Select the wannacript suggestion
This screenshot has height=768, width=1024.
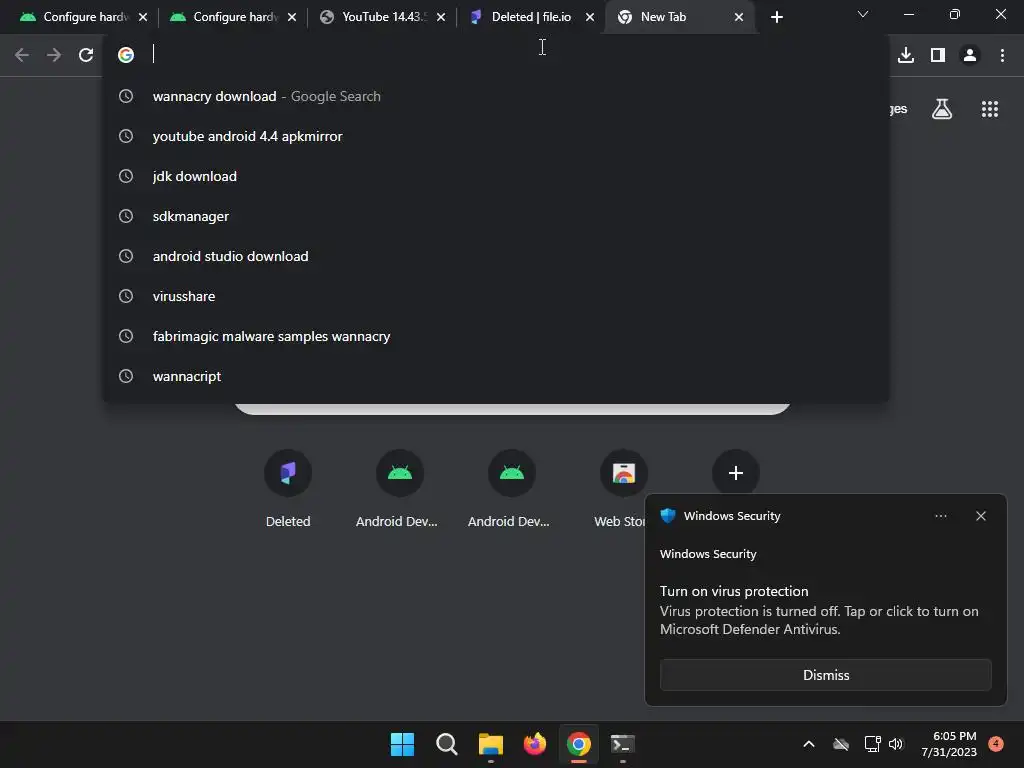click(496, 376)
